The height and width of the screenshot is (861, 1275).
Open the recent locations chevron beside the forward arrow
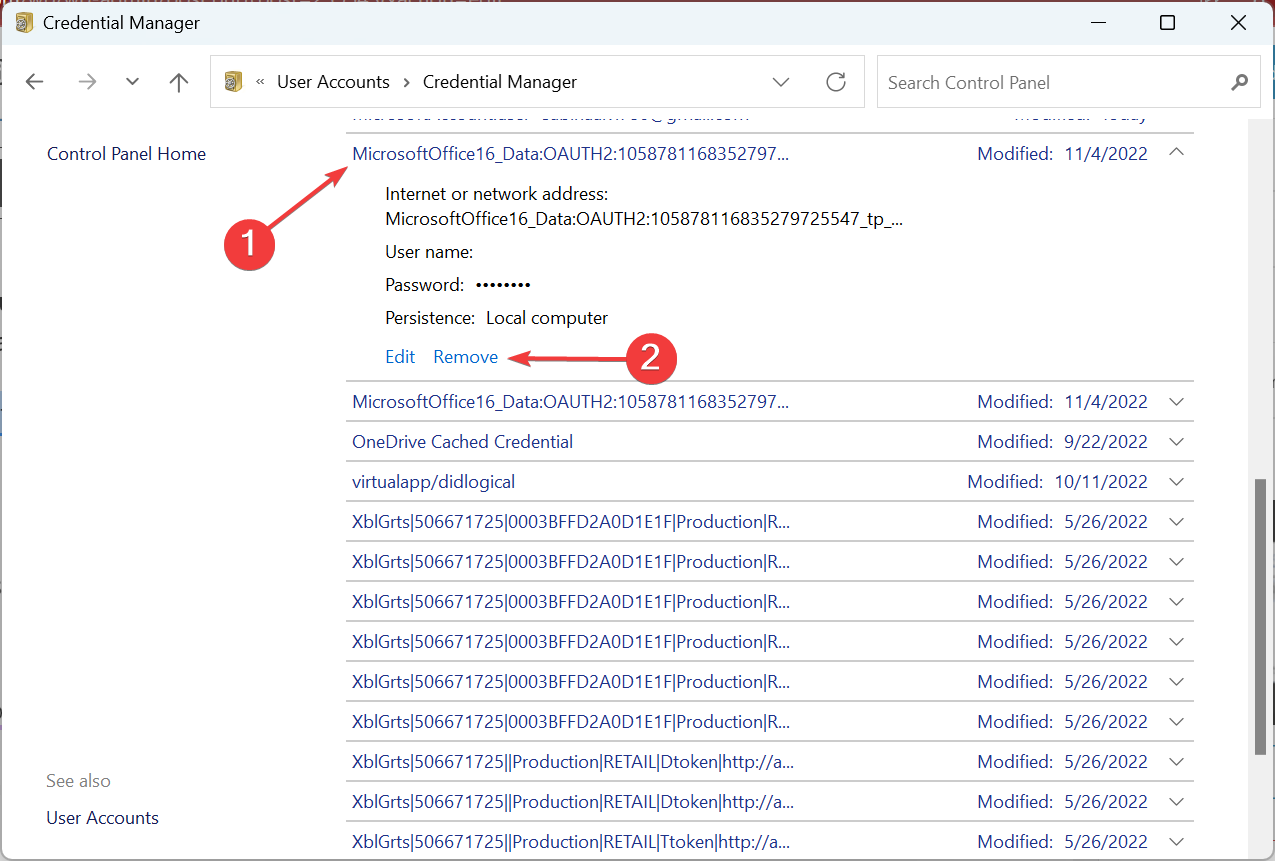click(132, 82)
